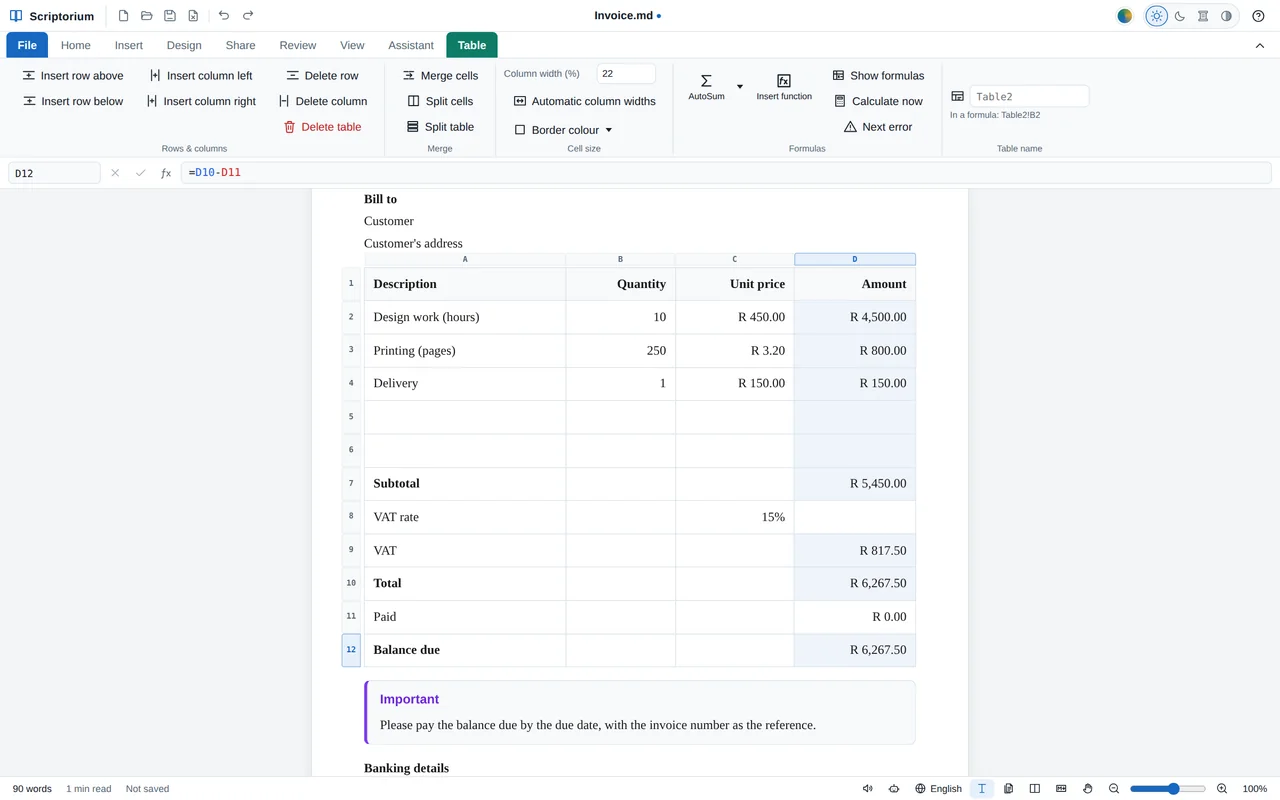Open the help question mark icon

point(1259,16)
